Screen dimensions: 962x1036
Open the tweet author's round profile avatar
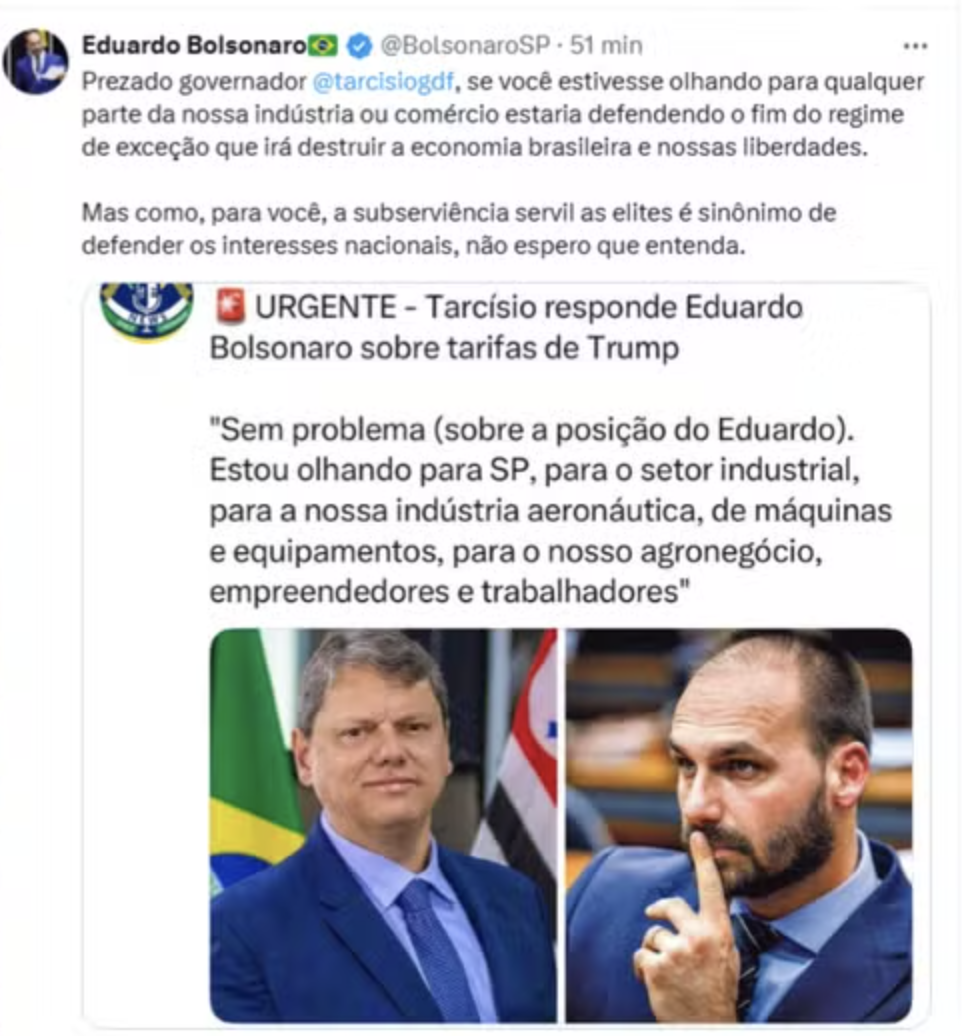(x=35, y=61)
